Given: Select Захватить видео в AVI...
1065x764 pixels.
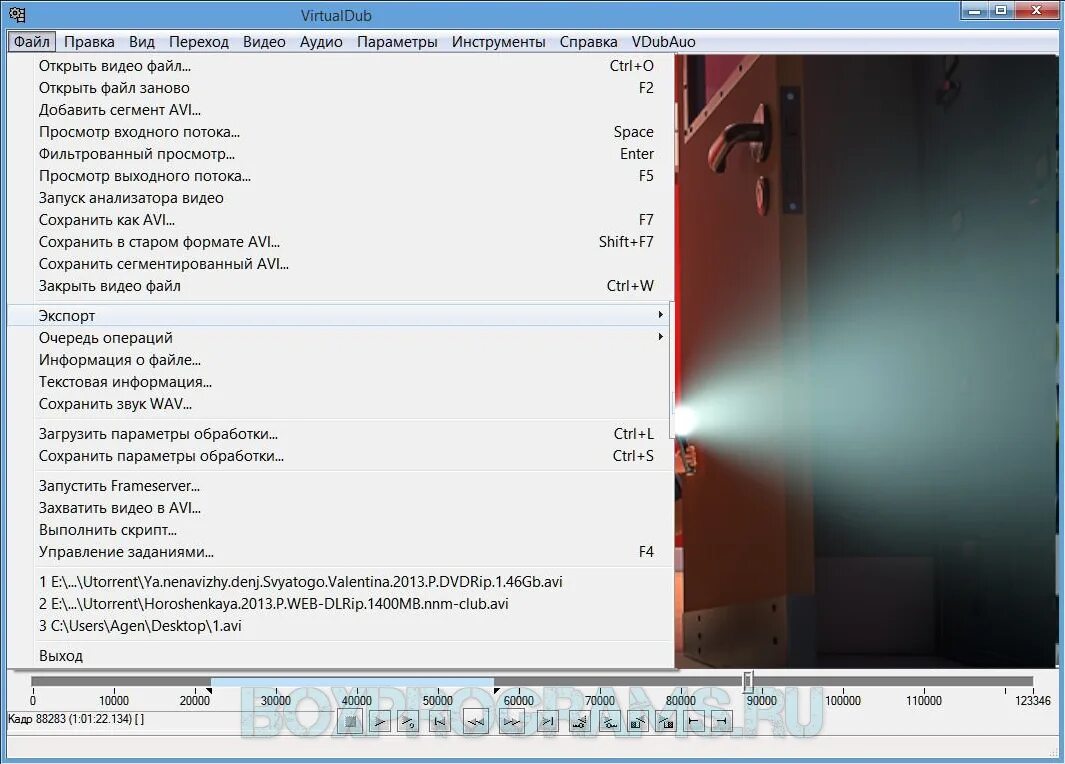Looking at the screenshot, I should (338, 508).
